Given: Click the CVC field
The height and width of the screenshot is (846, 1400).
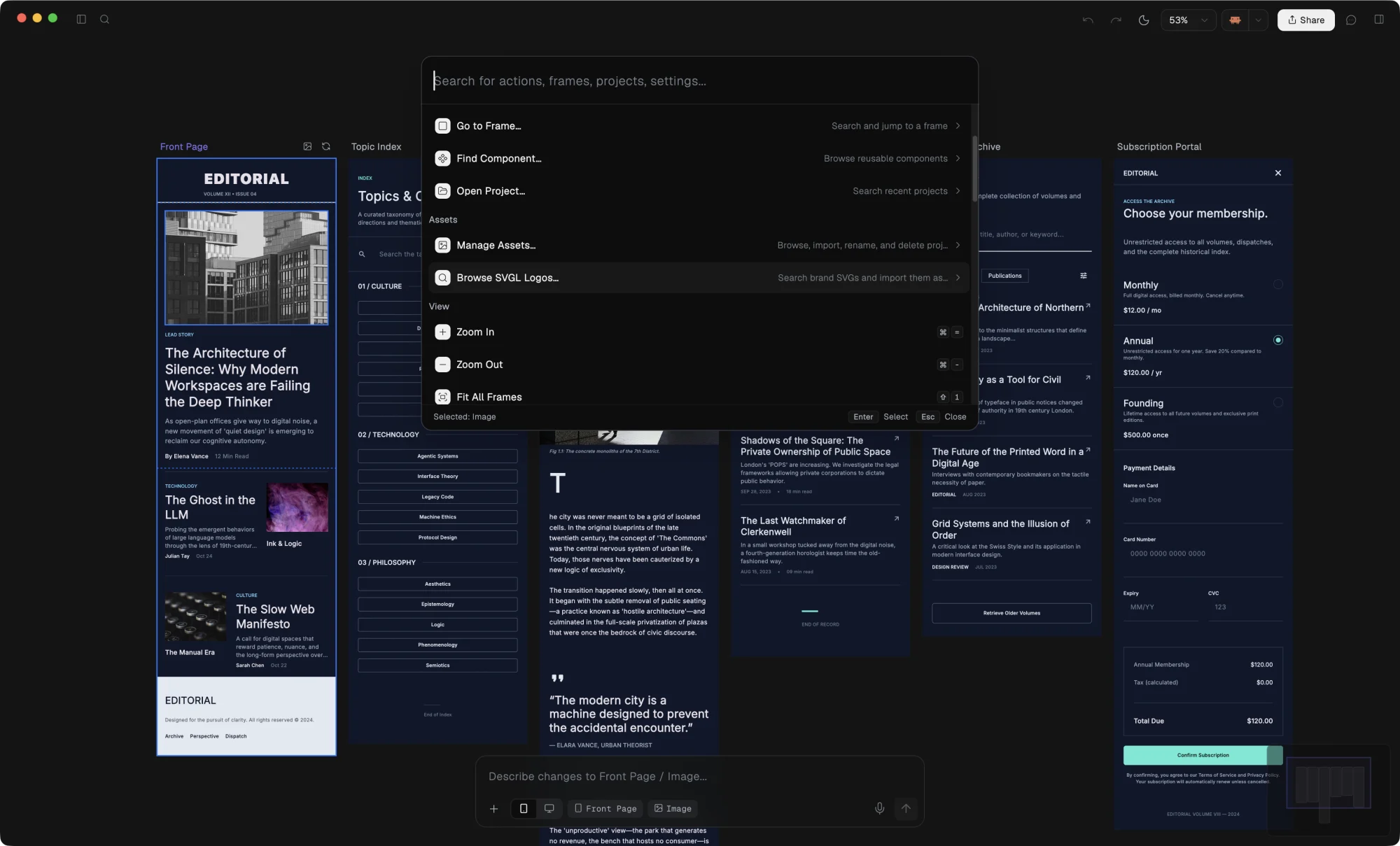Looking at the screenshot, I should [x=1245, y=607].
